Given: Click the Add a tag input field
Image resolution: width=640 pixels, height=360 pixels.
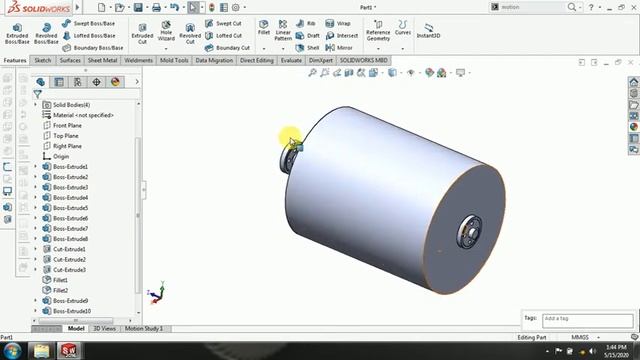Looking at the screenshot, I should click(587, 320).
